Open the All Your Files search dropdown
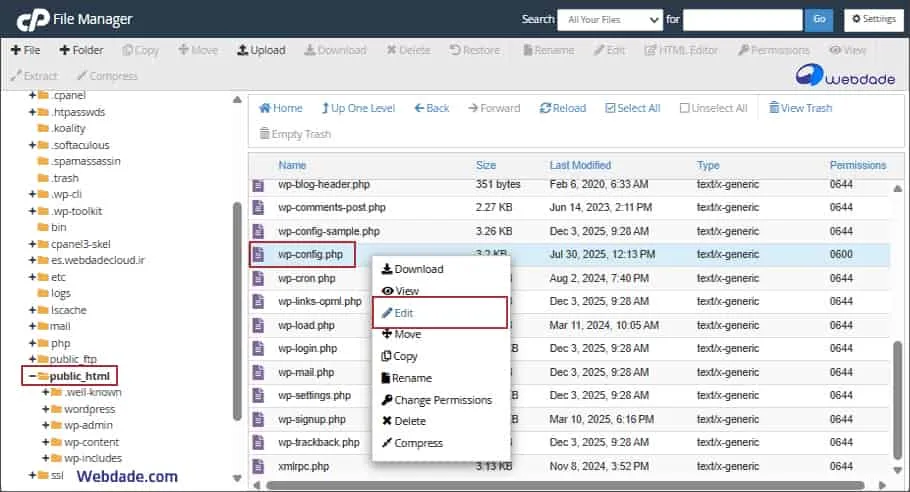Screen dimensions: 910x492 (x=610, y=19)
